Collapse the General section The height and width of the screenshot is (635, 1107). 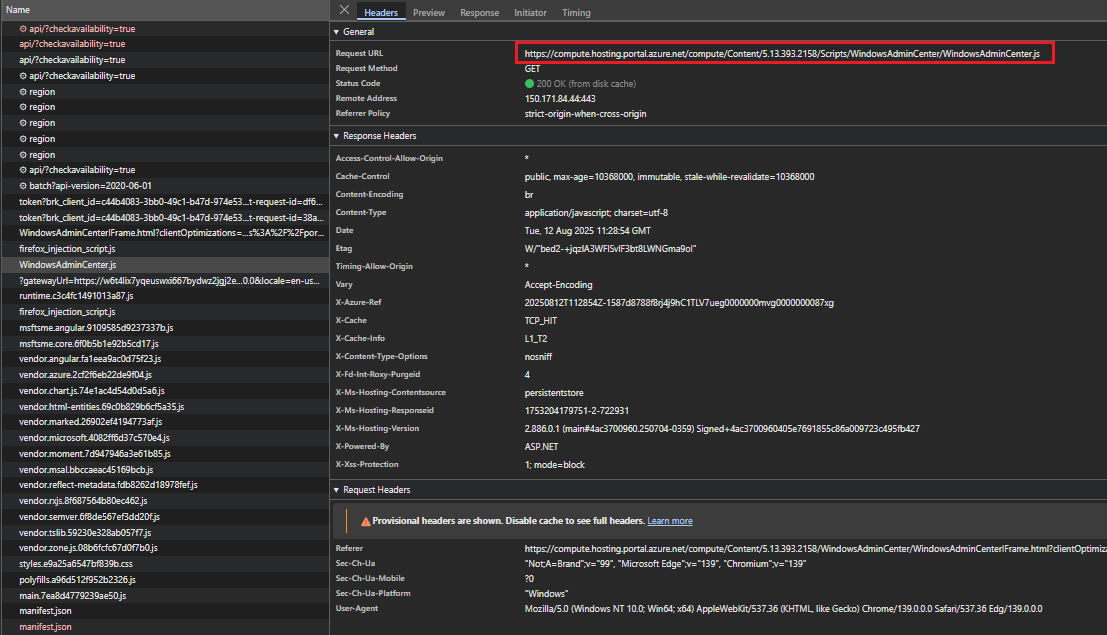tap(337, 32)
